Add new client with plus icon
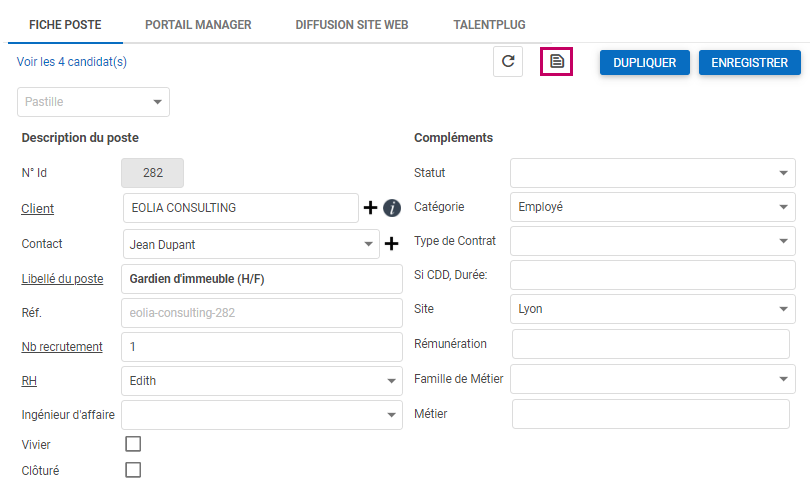 (x=370, y=208)
